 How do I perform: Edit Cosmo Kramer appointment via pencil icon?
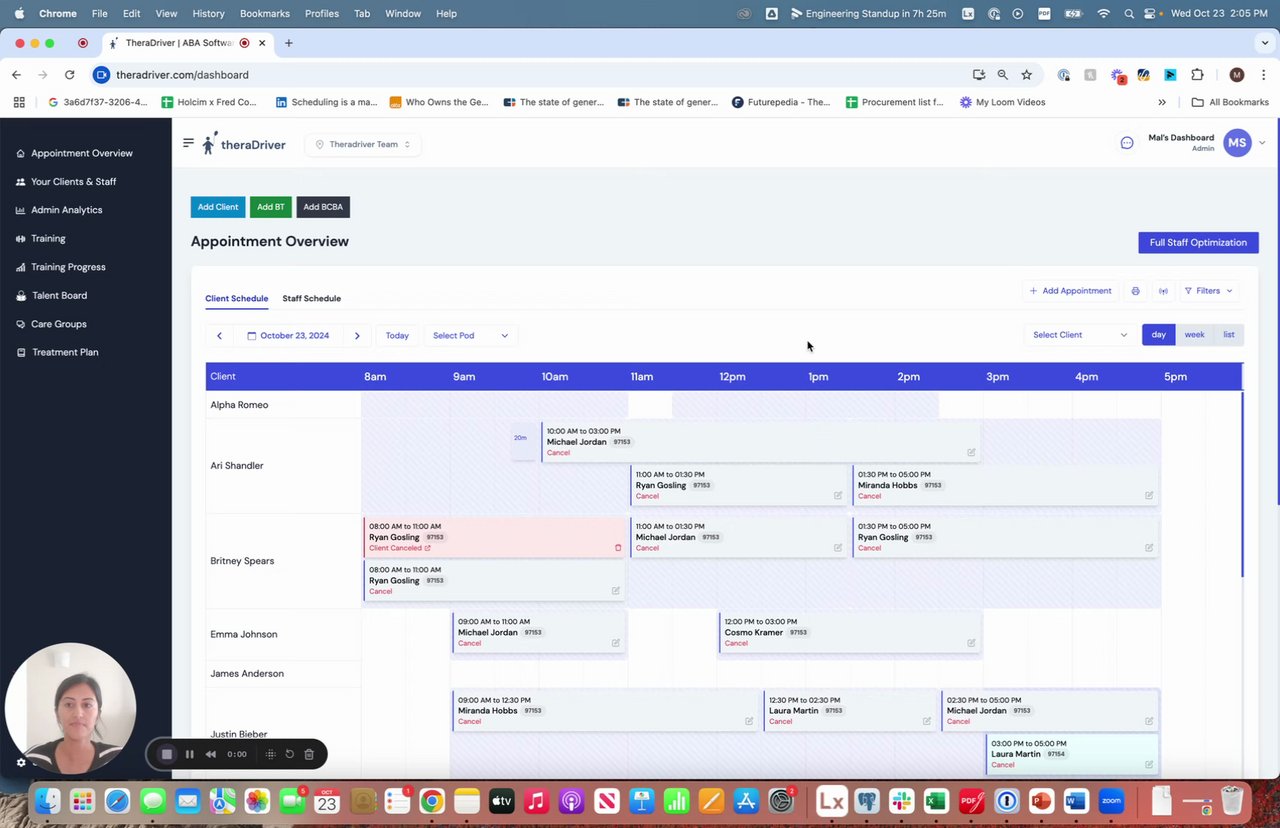pos(971,643)
